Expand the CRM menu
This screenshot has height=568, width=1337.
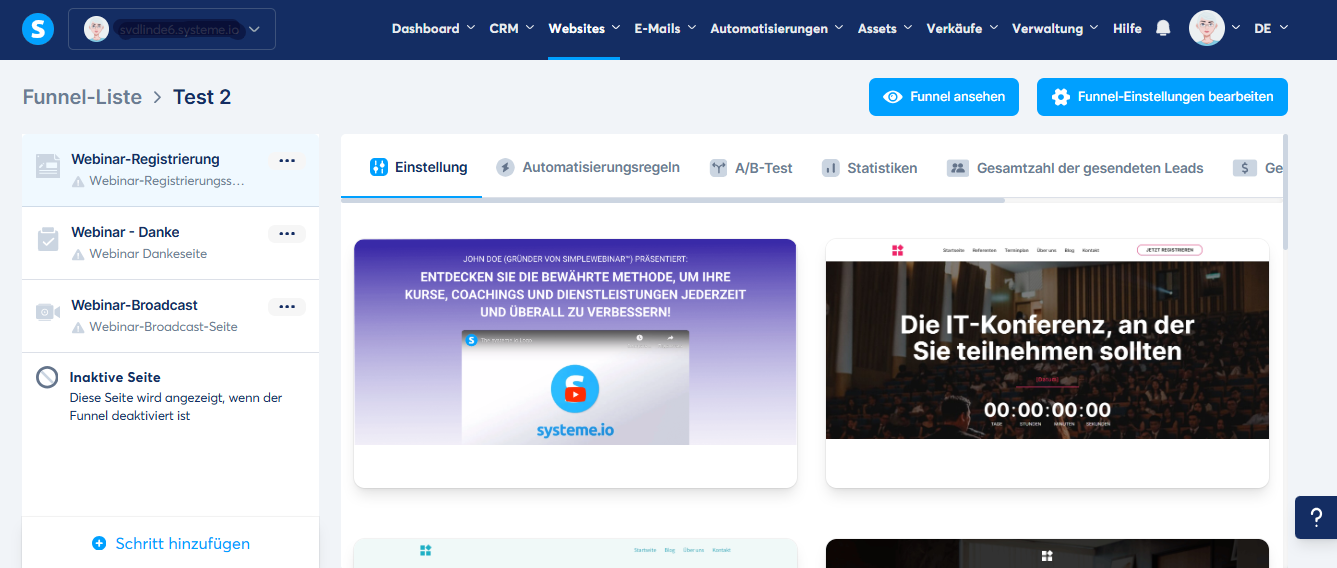pos(512,29)
